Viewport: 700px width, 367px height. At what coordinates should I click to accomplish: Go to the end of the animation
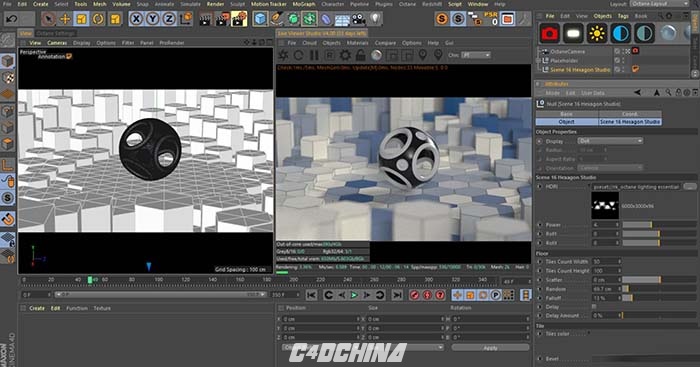(397, 295)
